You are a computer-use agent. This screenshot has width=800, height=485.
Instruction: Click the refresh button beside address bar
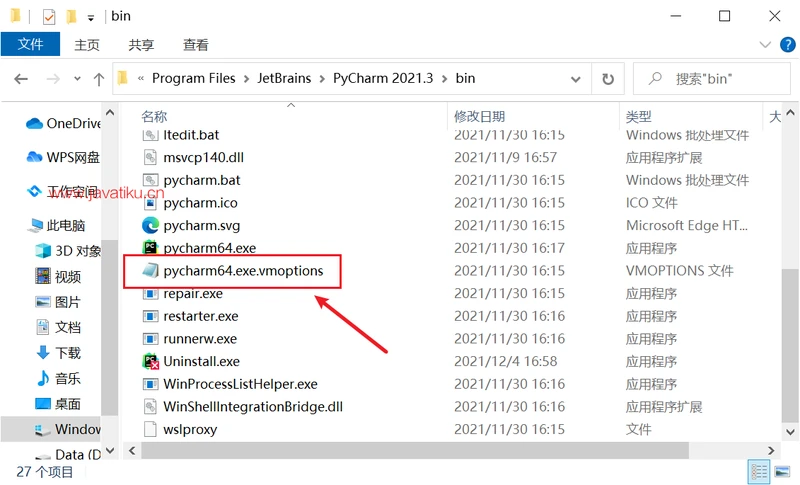coord(607,78)
